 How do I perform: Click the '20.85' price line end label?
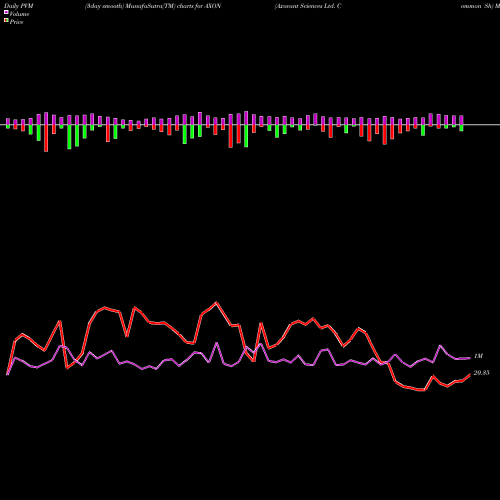tap(481, 373)
